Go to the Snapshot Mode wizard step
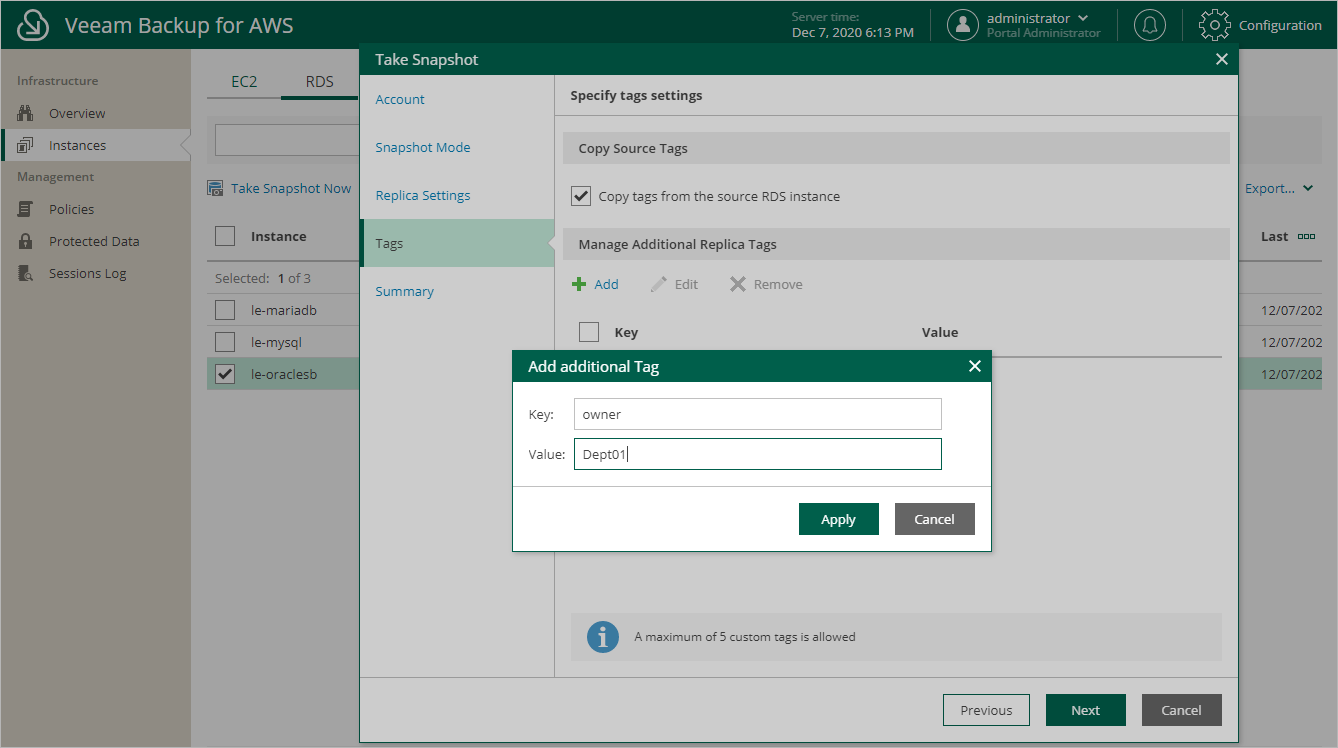The height and width of the screenshot is (748, 1338). pos(422,147)
